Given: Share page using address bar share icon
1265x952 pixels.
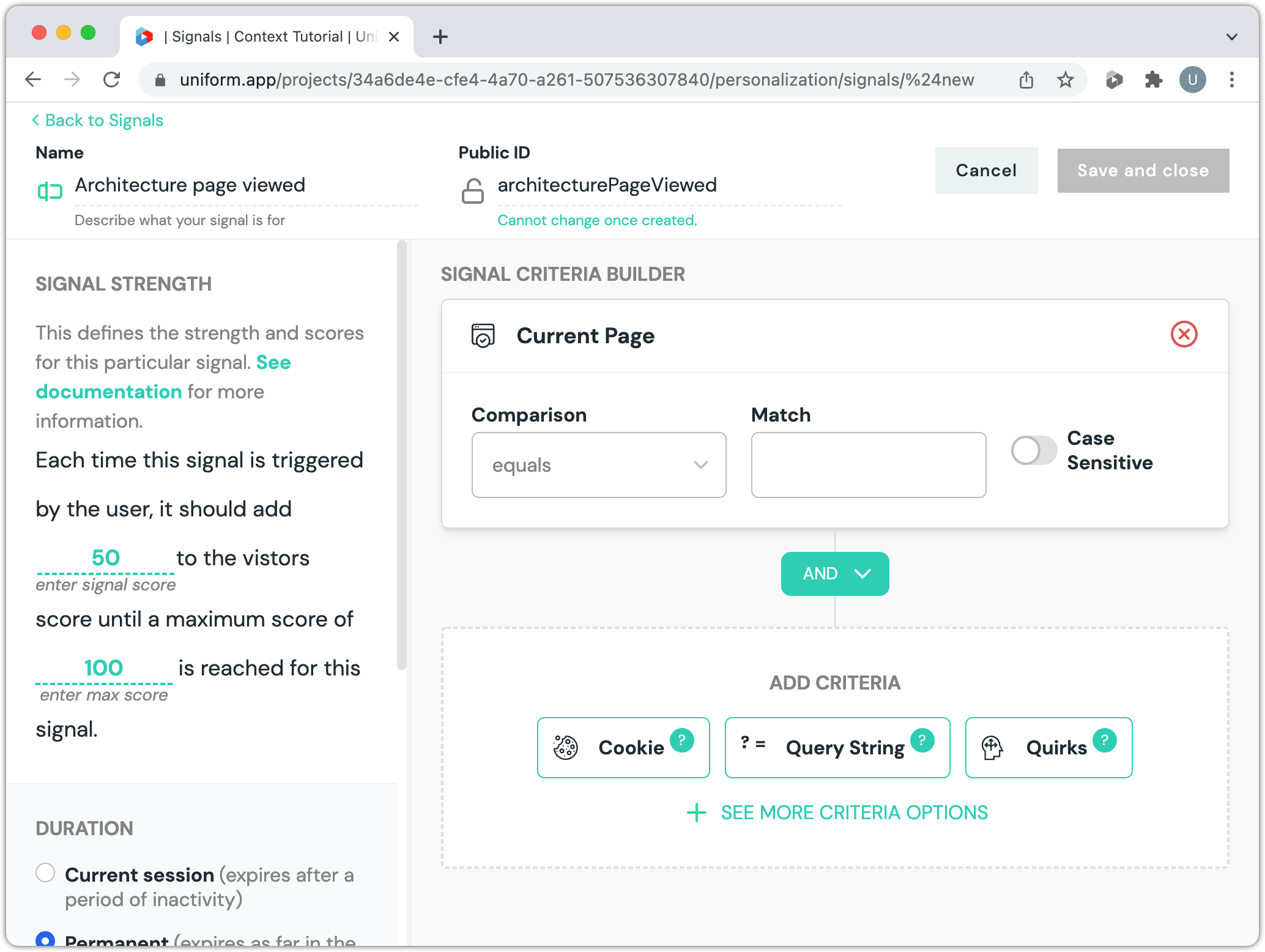Looking at the screenshot, I should pos(1026,80).
